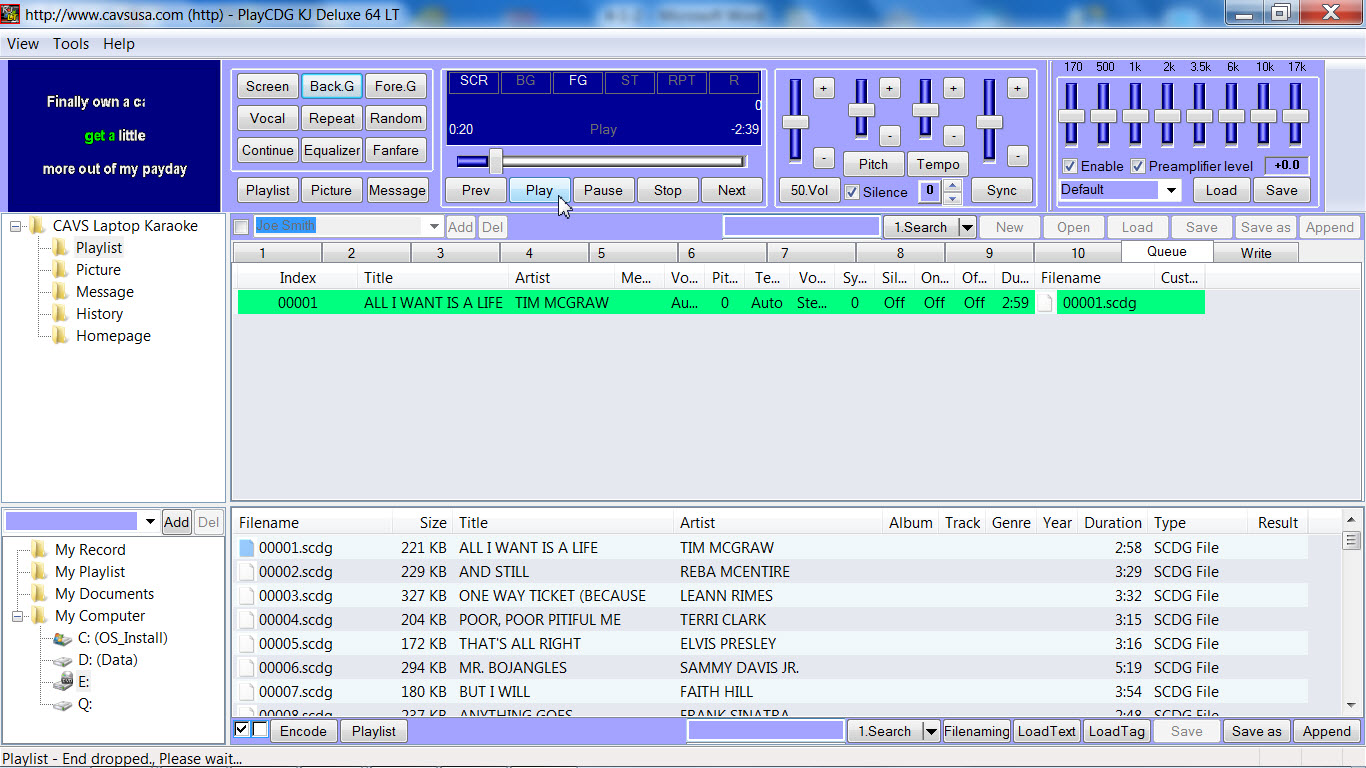The image size is (1366, 768).
Task: Click minus button beside the volume slider
Action: coord(823,157)
